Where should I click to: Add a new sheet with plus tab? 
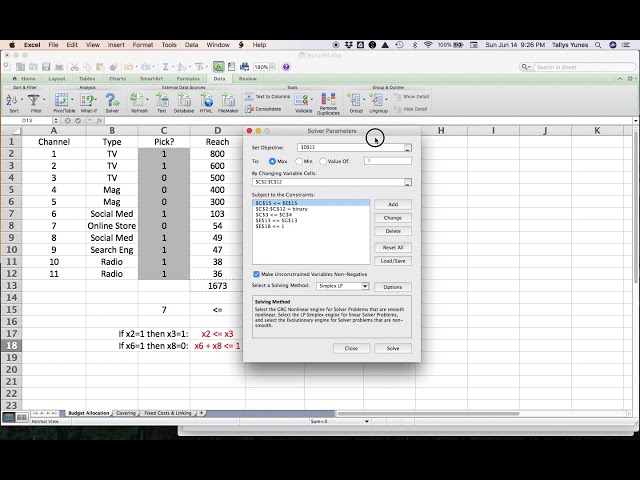point(201,413)
